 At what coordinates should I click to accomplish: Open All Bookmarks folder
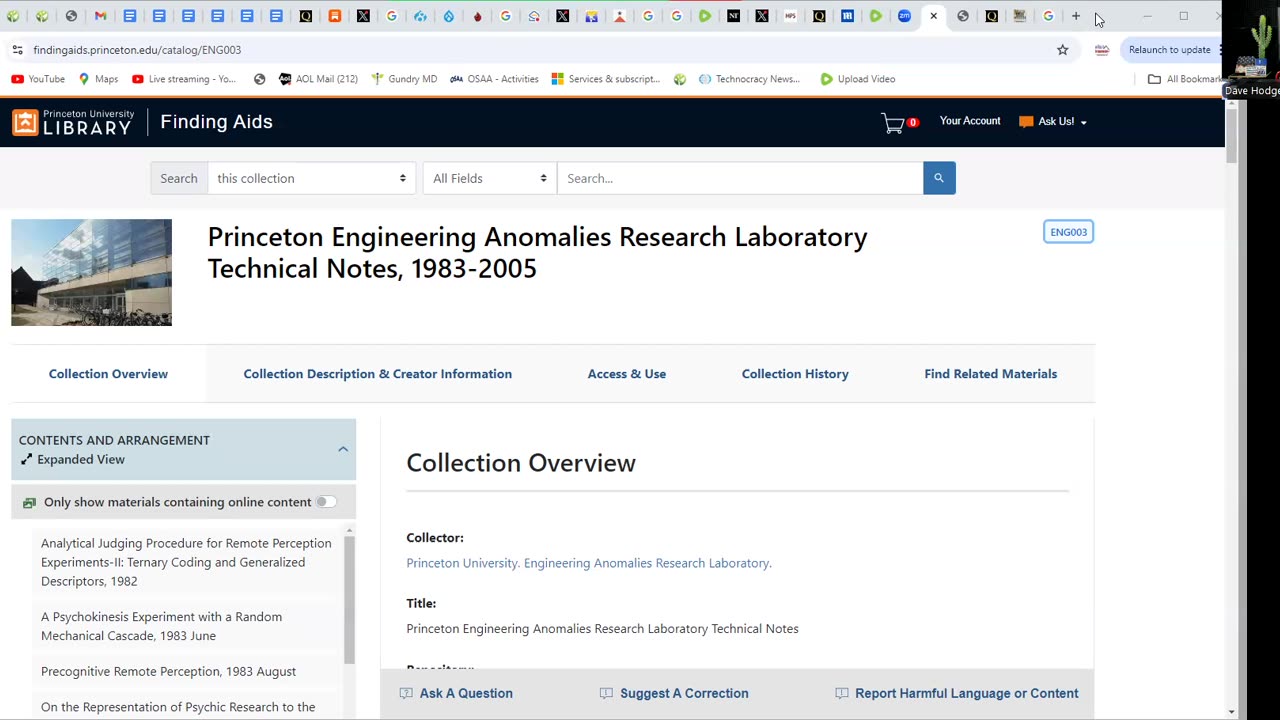coord(1186,79)
